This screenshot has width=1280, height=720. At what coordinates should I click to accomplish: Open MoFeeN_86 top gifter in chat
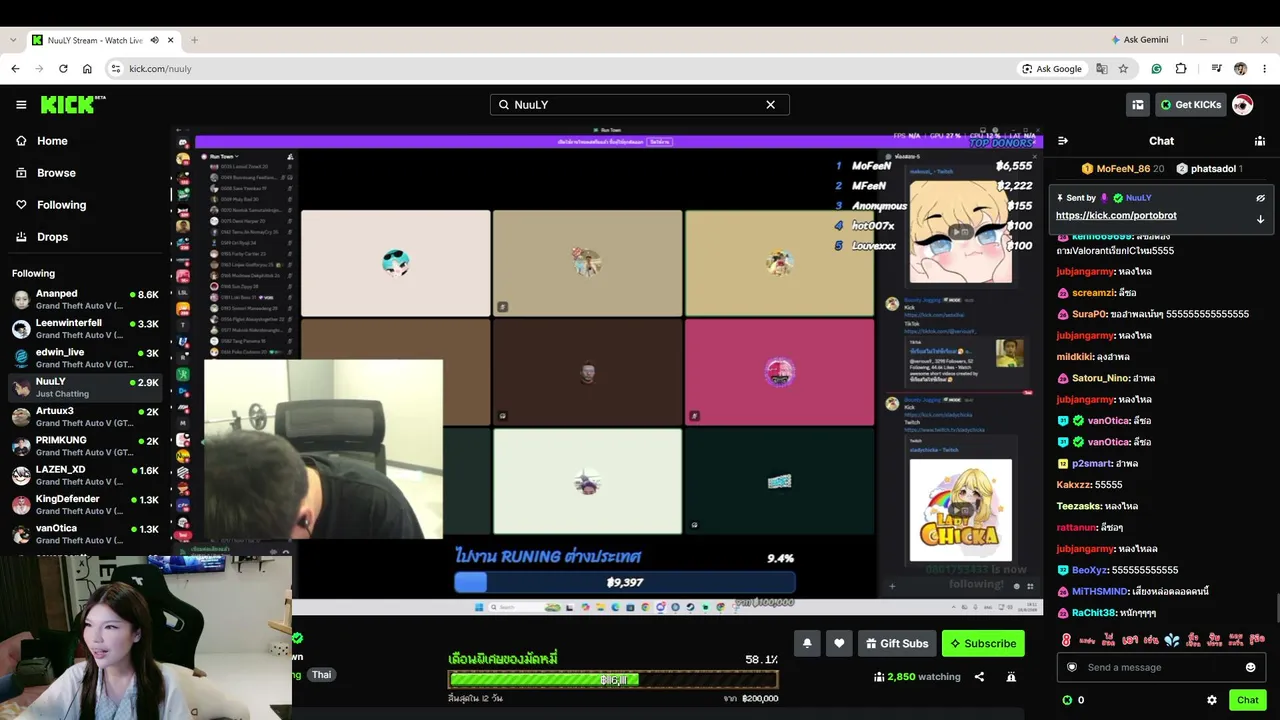[x=1122, y=169]
